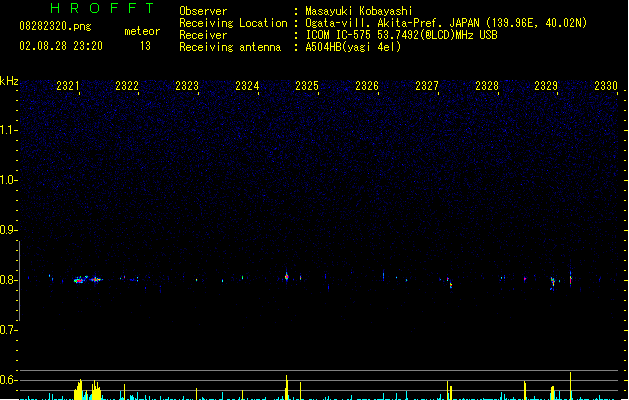This screenshot has height=400, width=629.
Task: Click the 2326 time marker
Action: (367, 86)
